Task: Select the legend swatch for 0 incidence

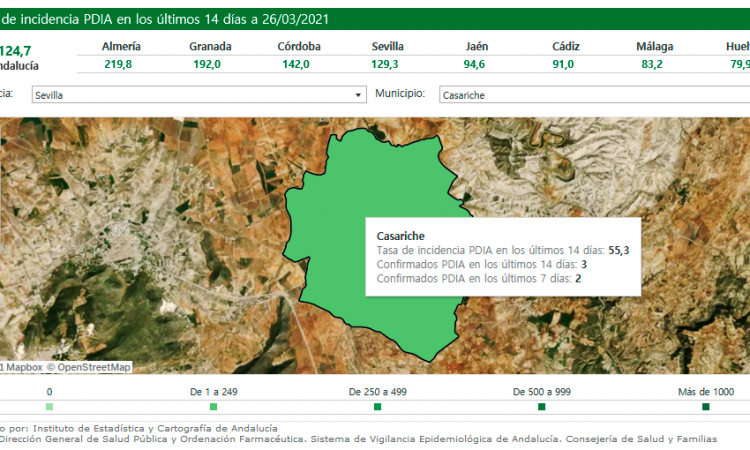Action: pos(50,407)
